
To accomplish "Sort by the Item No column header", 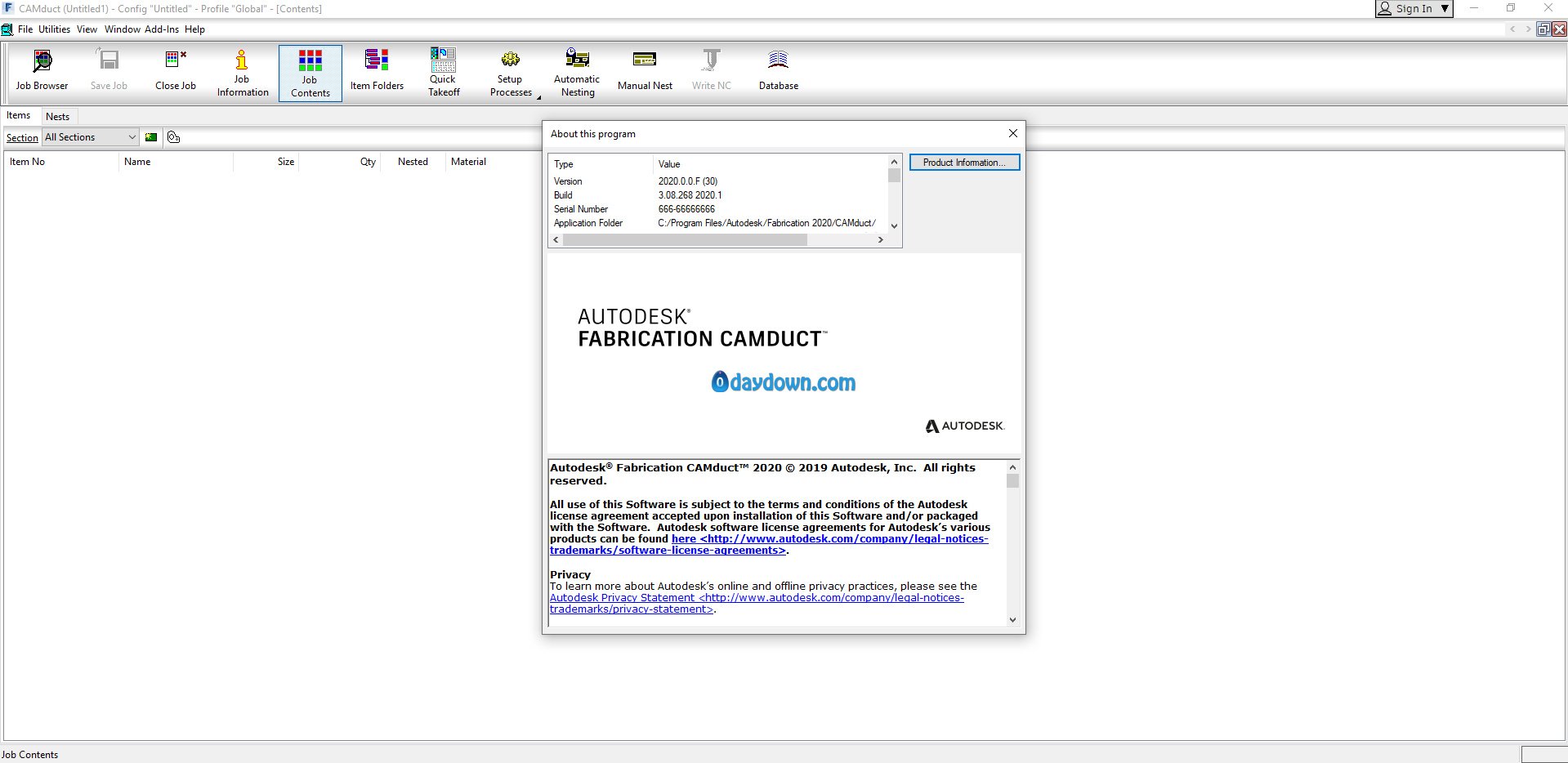I will click(x=61, y=162).
